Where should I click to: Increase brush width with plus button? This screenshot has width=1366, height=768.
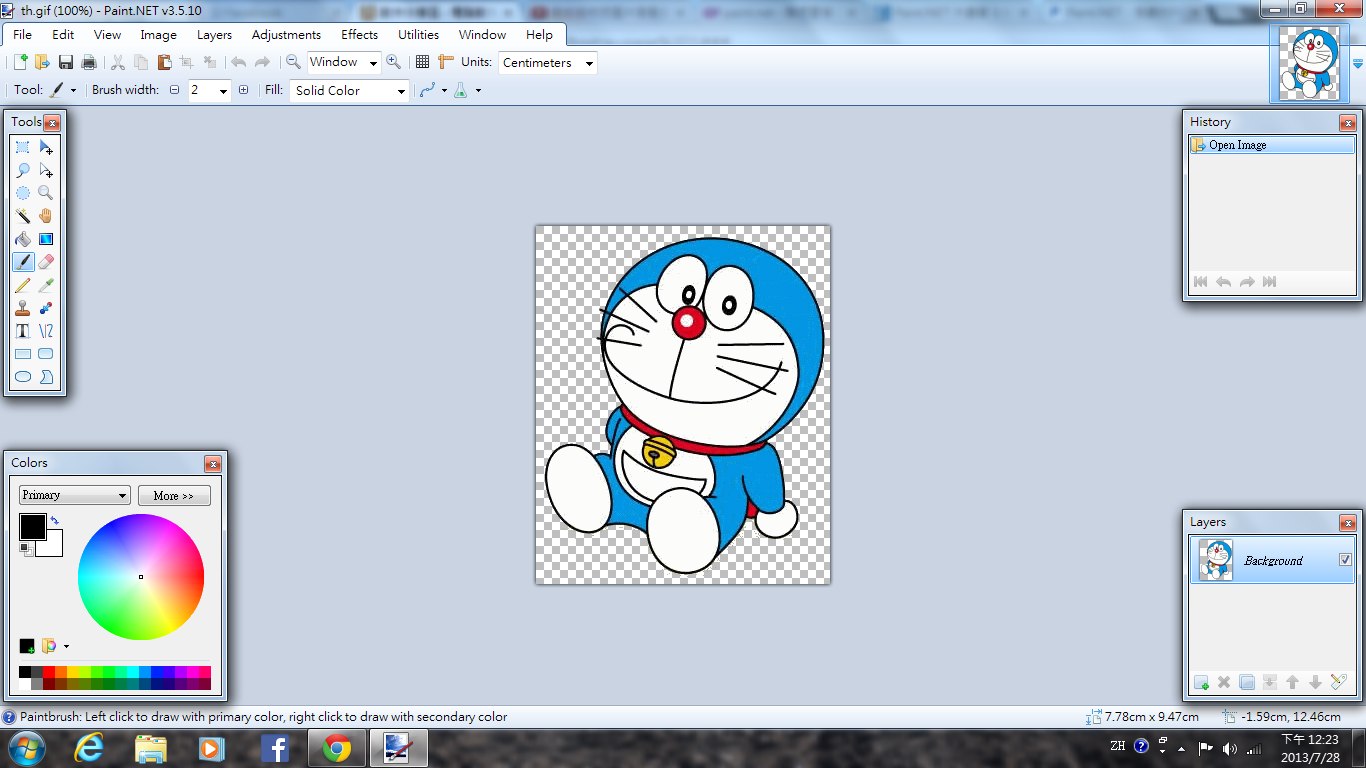pyautogui.click(x=243, y=90)
